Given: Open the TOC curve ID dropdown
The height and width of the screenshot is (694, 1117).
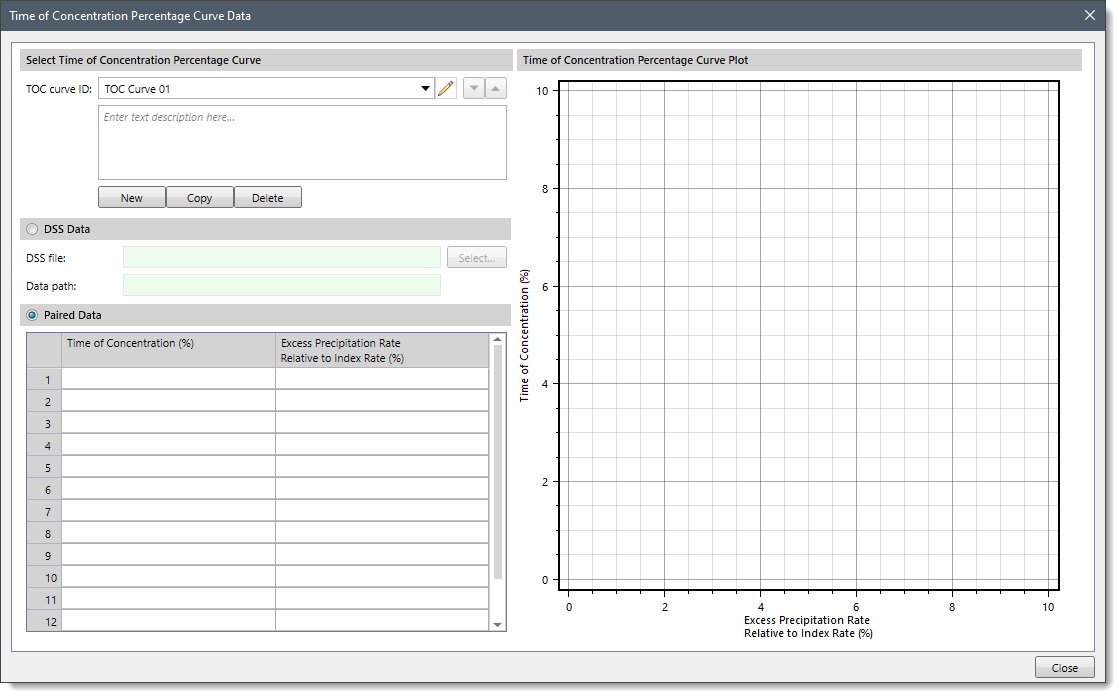Looking at the screenshot, I should [x=425, y=88].
